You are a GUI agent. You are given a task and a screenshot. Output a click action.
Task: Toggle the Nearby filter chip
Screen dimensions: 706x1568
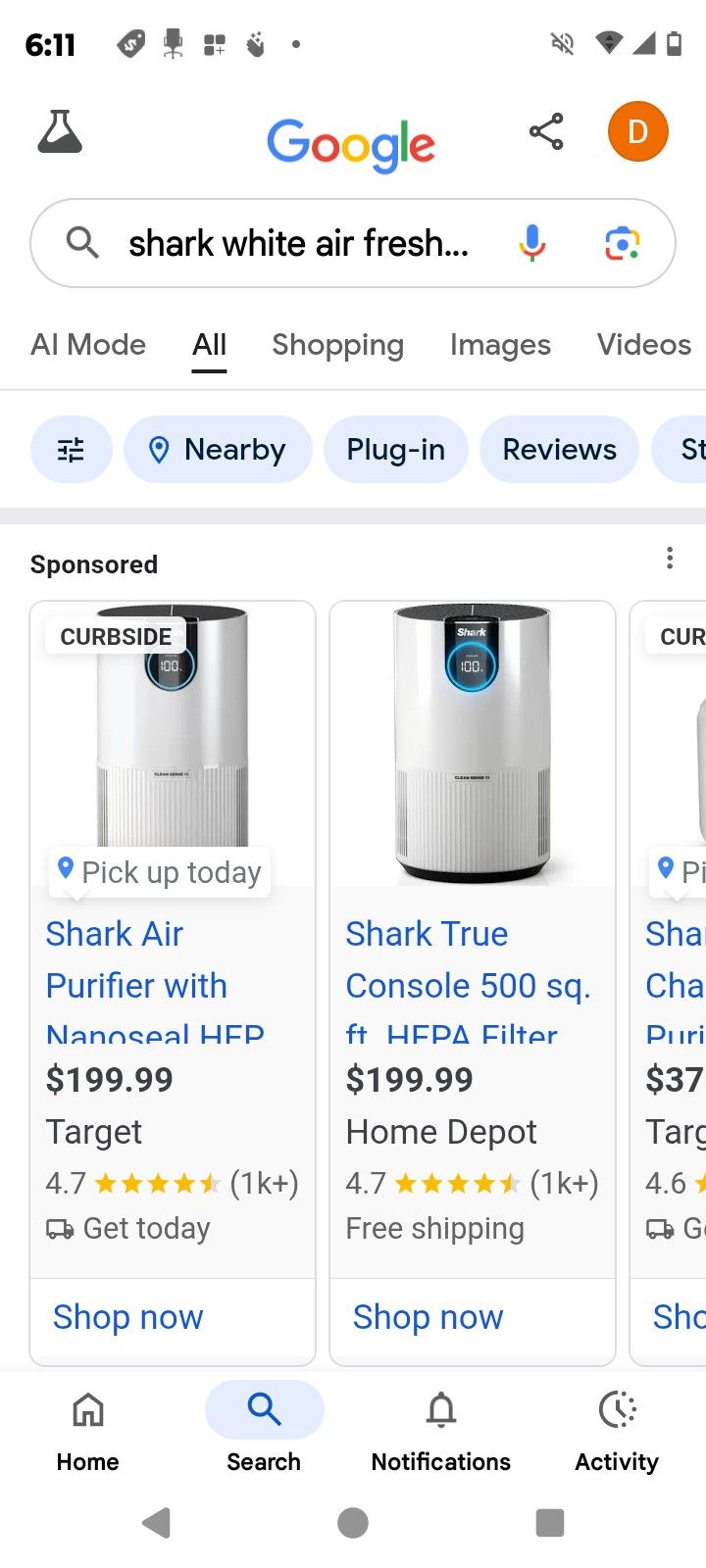tap(218, 450)
